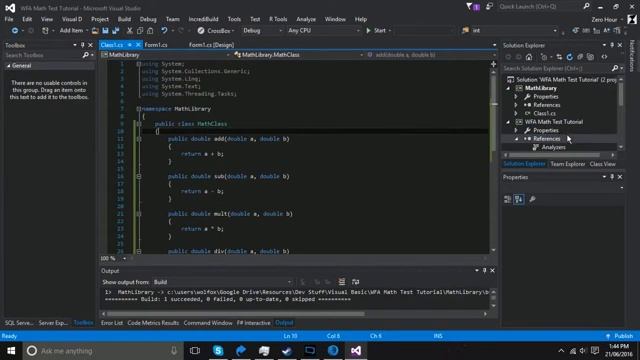This screenshot has width=640, height=360.
Task: Click the Windows Start button
Action: pyautogui.click(x=11, y=351)
